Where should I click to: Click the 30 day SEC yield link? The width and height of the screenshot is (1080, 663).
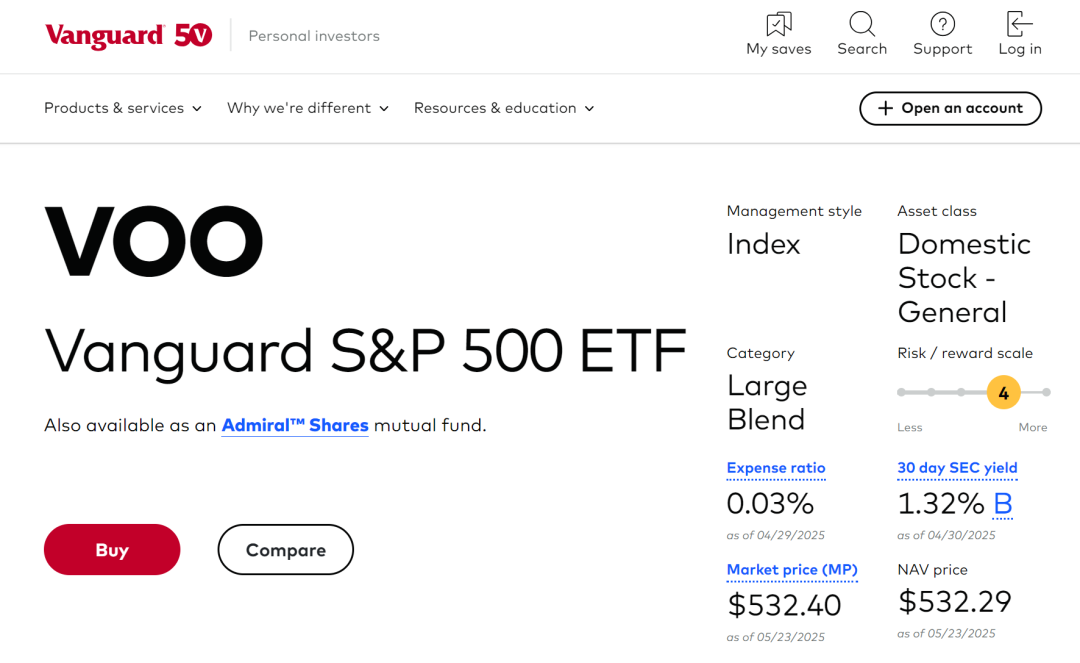click(957, 468)
